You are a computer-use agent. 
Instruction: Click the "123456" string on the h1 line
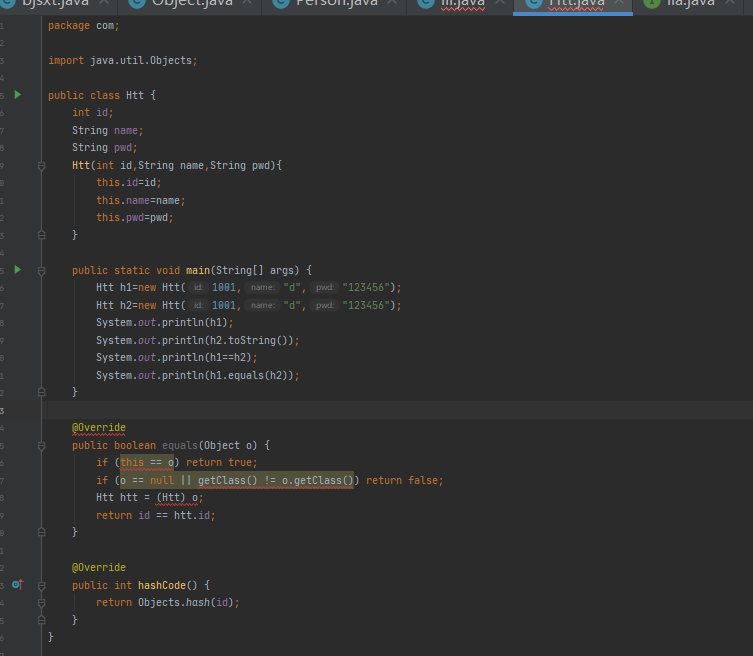(x=365, y=288)
